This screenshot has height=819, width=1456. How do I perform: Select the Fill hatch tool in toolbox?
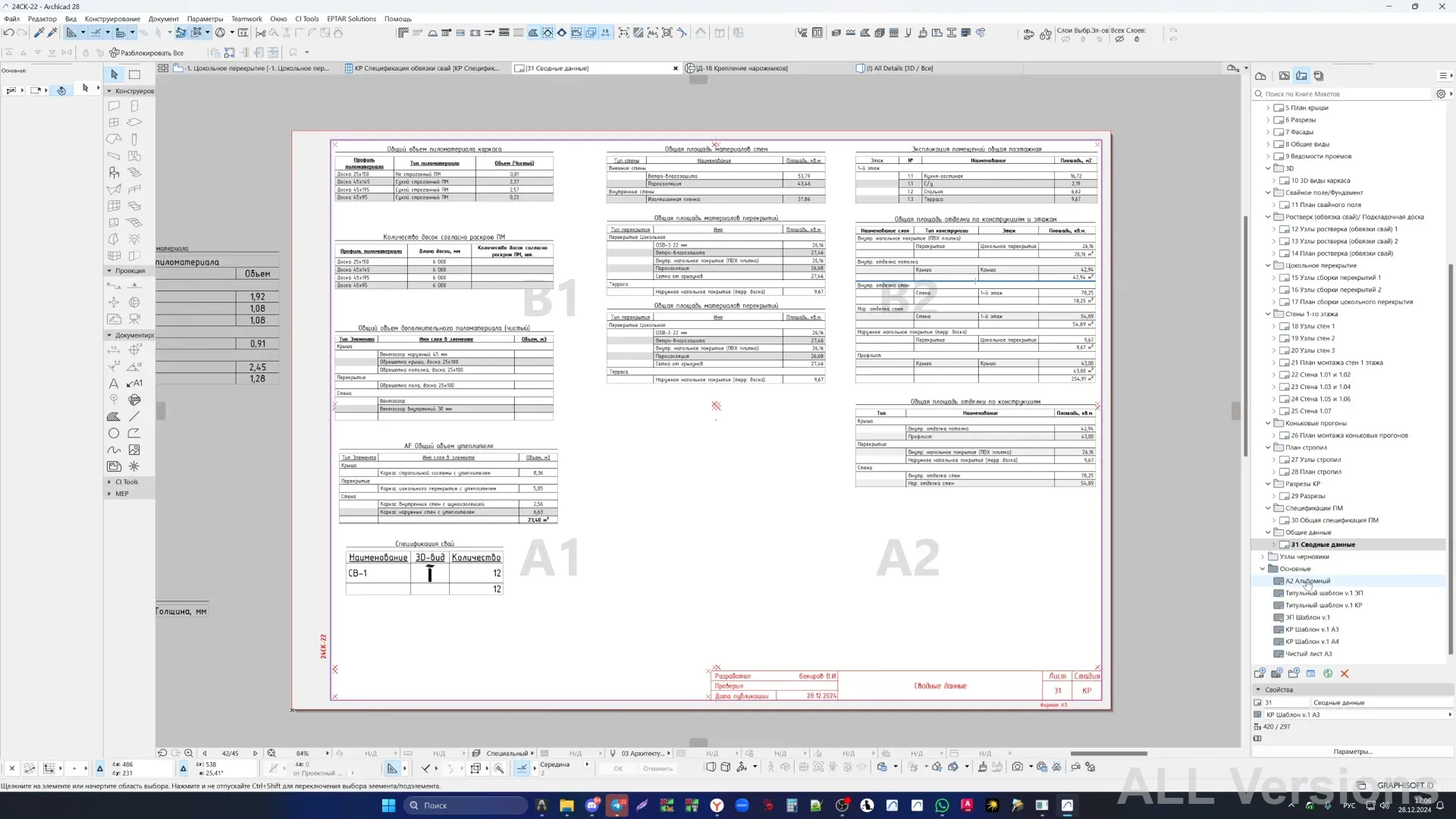click(x=114, y=416)
